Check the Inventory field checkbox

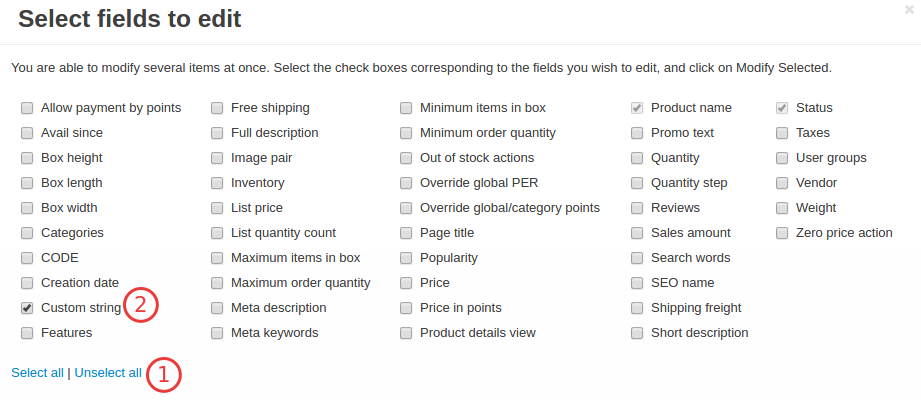coord(217,183)
